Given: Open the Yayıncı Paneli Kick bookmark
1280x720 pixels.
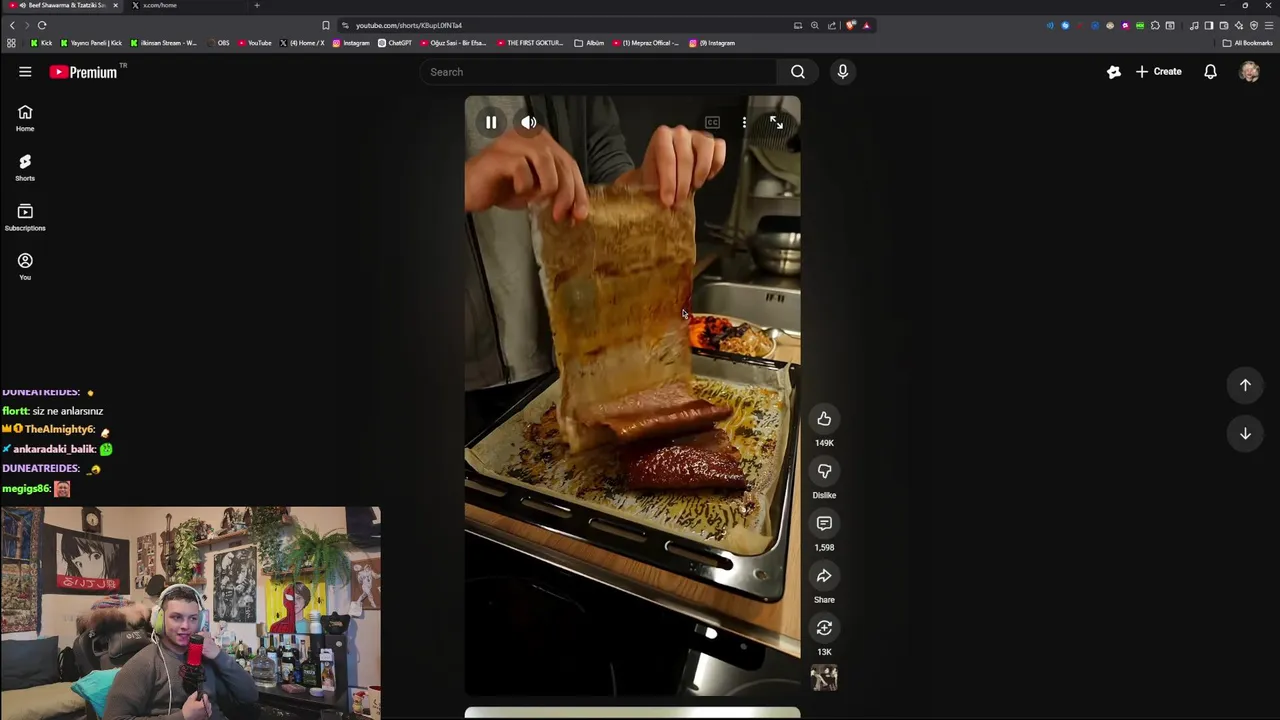Looking at the screenshot, I should point(92,43).
